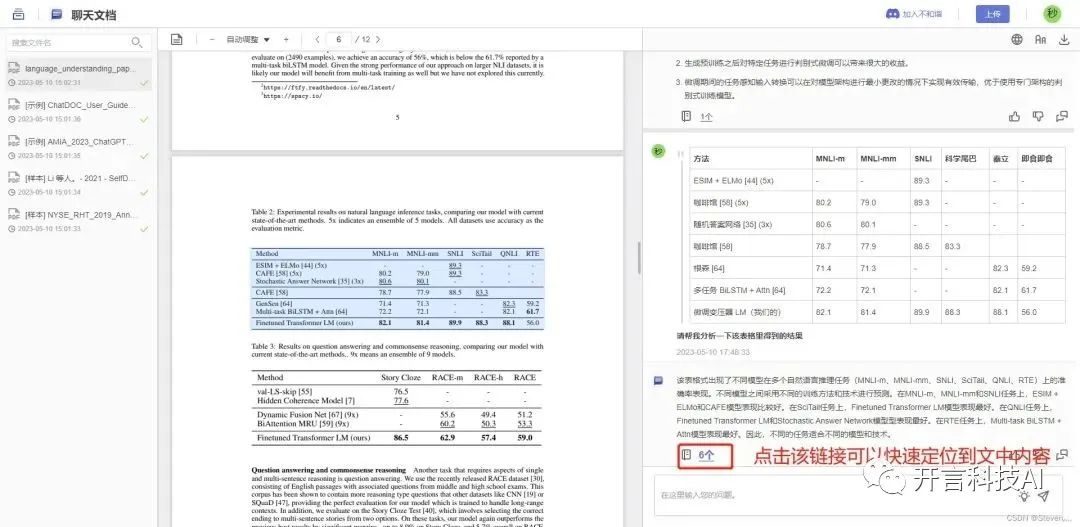Screen dimensions: 1080x527
Task: Click the Finetuned Transformer LM row in PDF Table 2
Action: click(397, 322)
